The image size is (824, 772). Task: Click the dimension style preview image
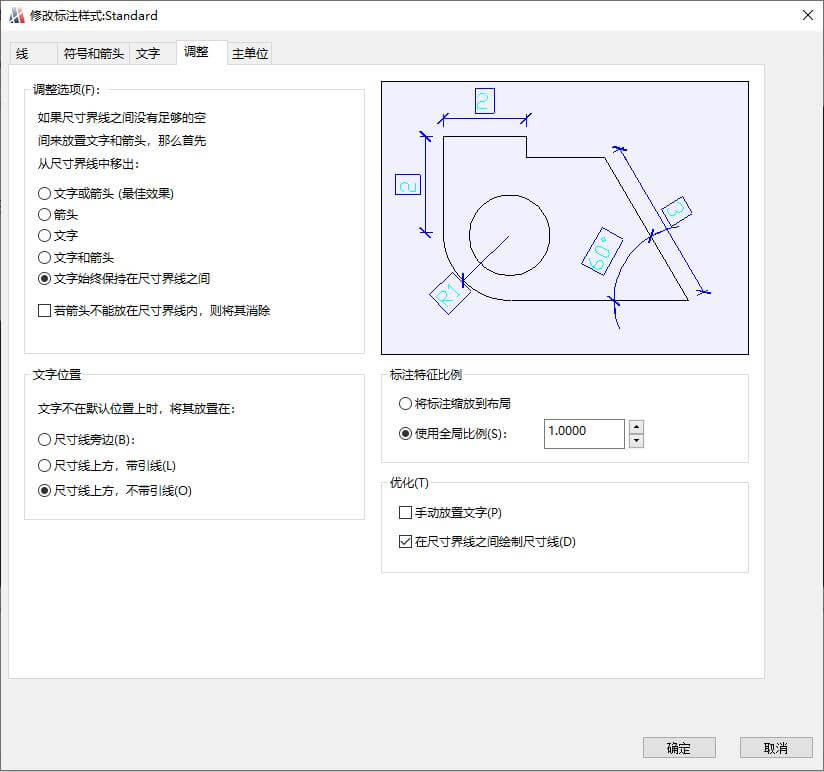point(564,217)
